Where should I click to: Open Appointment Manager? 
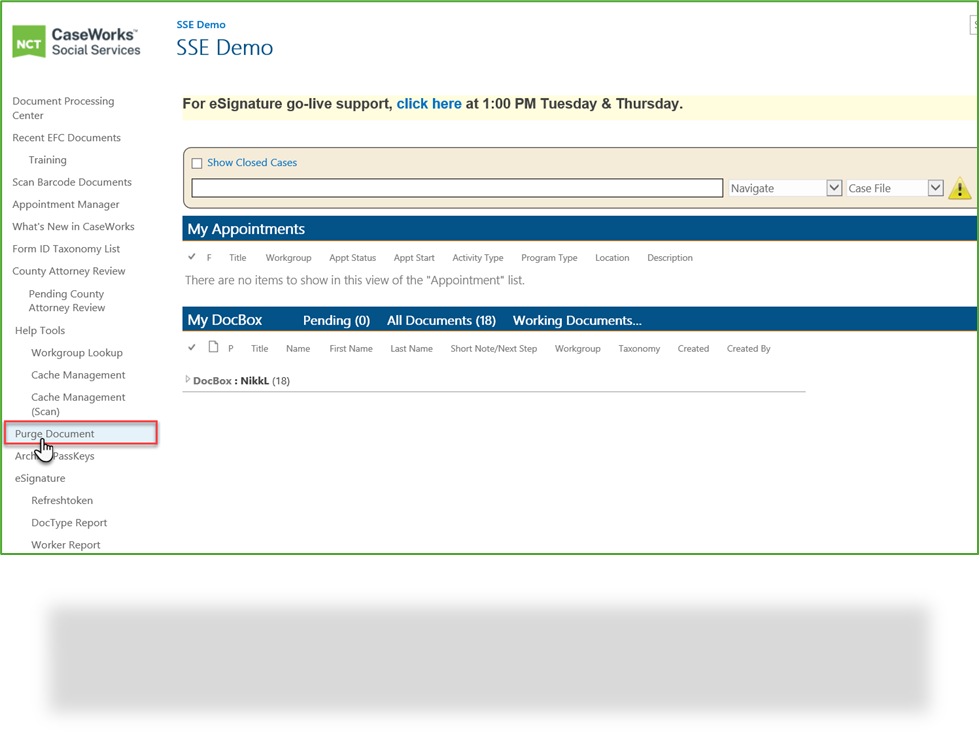pyautogui.click(x=66, y=204)
